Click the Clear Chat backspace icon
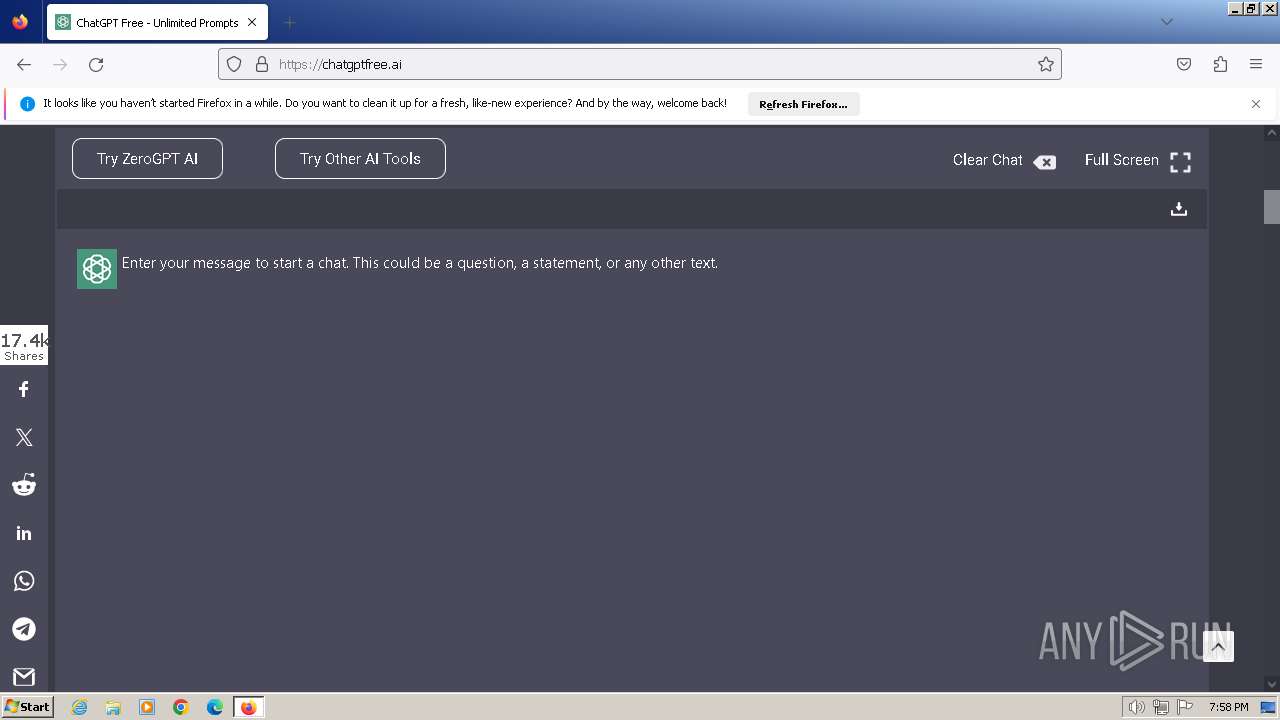Viewport: 1280px width, 720px height. 1044,162
